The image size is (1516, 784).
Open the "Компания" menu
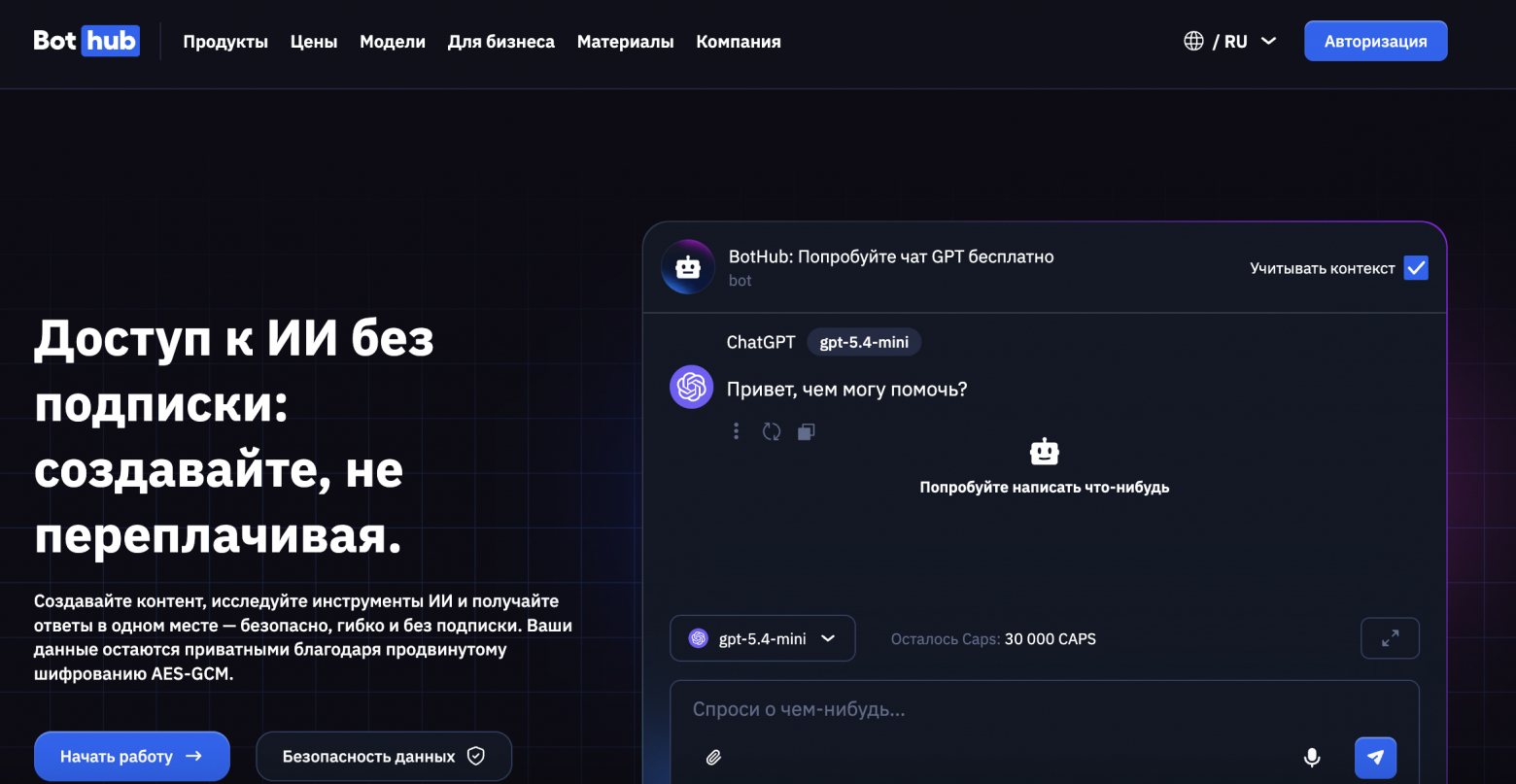click(x=739, y=41)
